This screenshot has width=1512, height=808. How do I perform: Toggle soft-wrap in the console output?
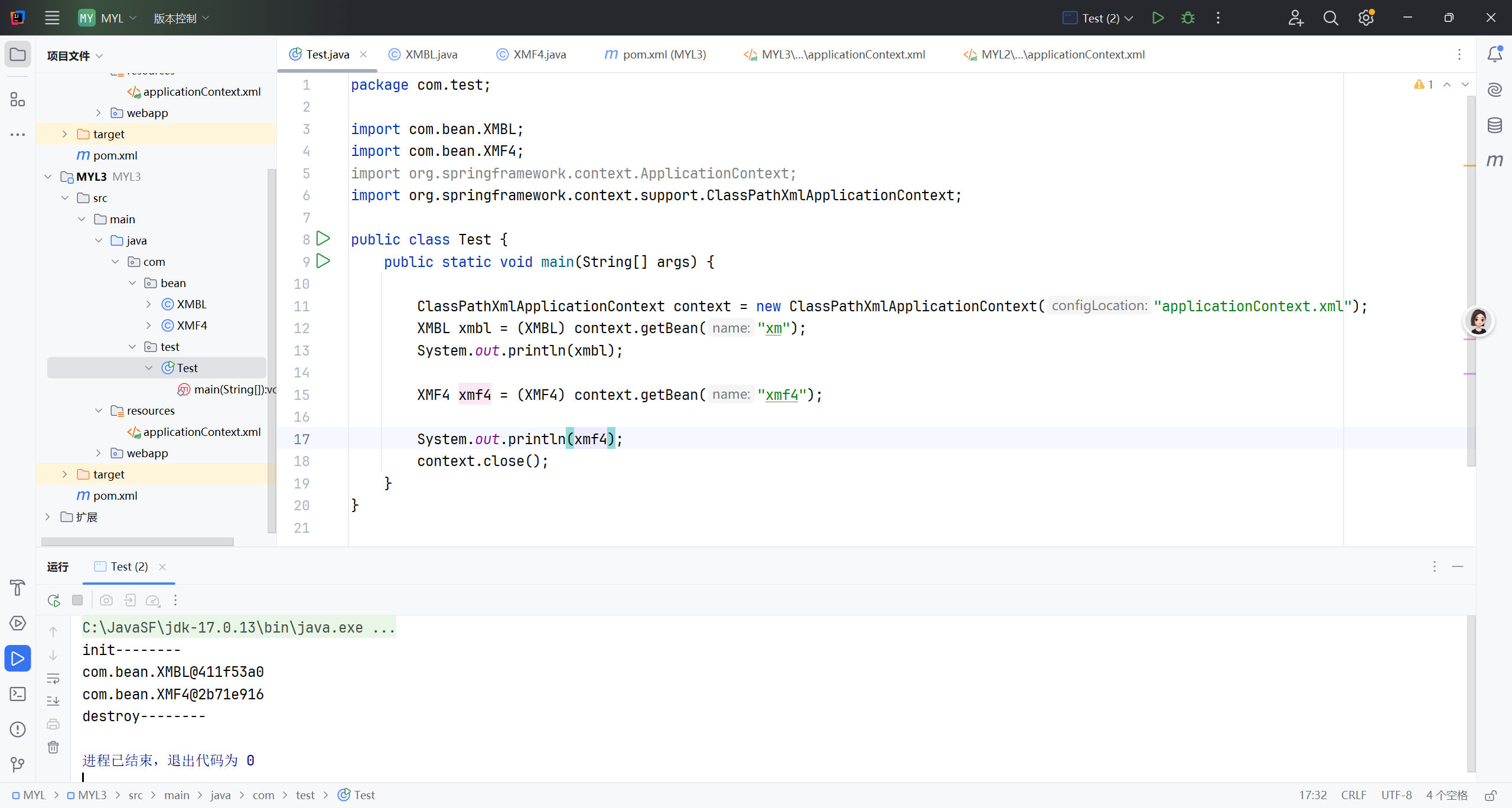tap(53, 678)
